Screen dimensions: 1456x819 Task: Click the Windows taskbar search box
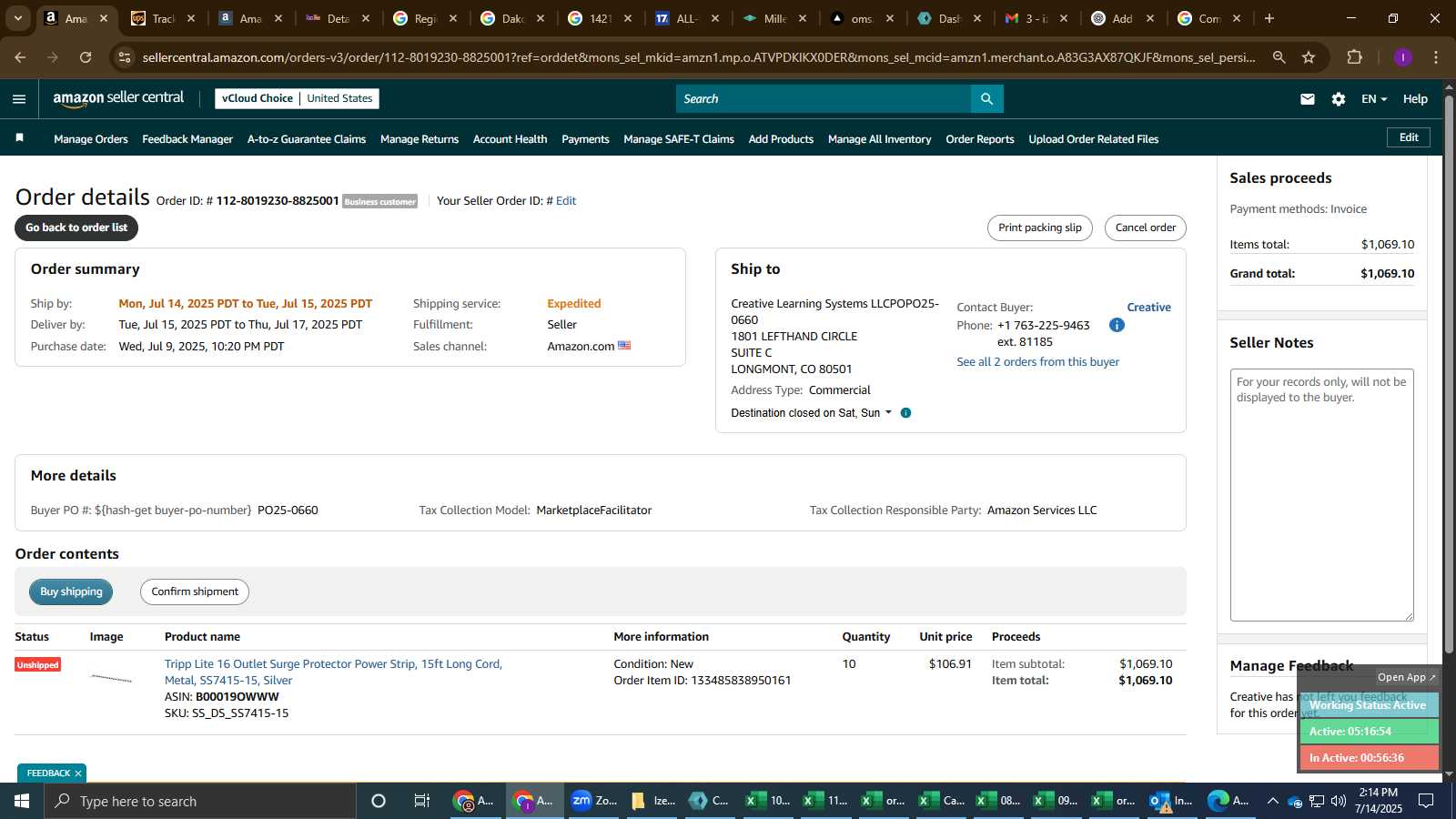pos(200,801)
